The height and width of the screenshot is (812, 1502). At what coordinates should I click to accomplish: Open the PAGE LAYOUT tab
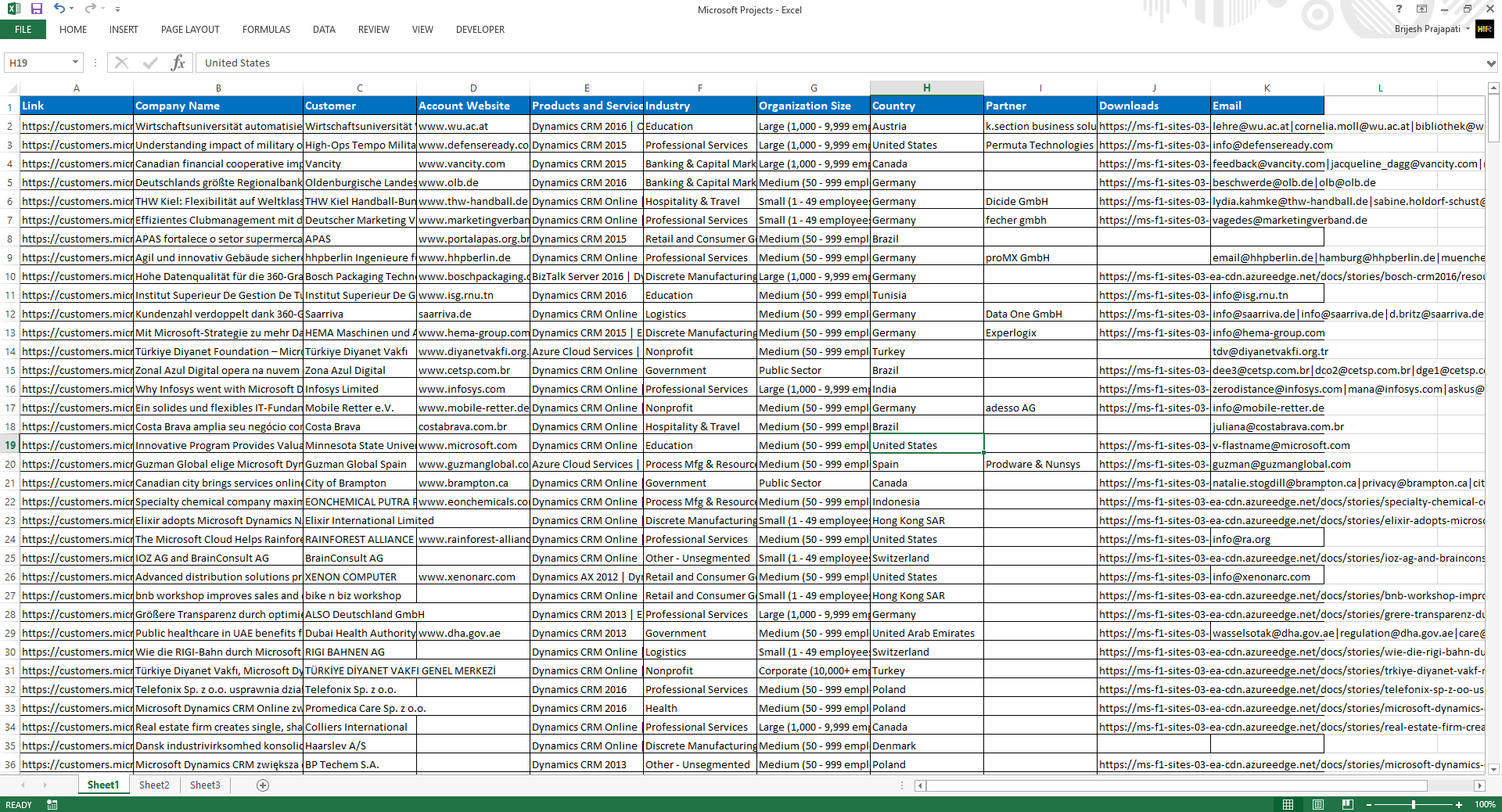click(190, 30)
